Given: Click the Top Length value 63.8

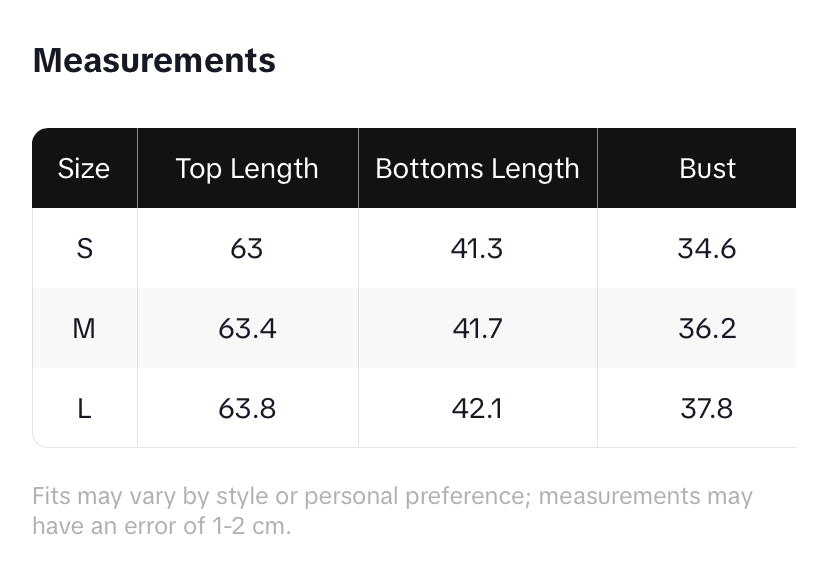Looking at the screenshot, I should (247, 408).
